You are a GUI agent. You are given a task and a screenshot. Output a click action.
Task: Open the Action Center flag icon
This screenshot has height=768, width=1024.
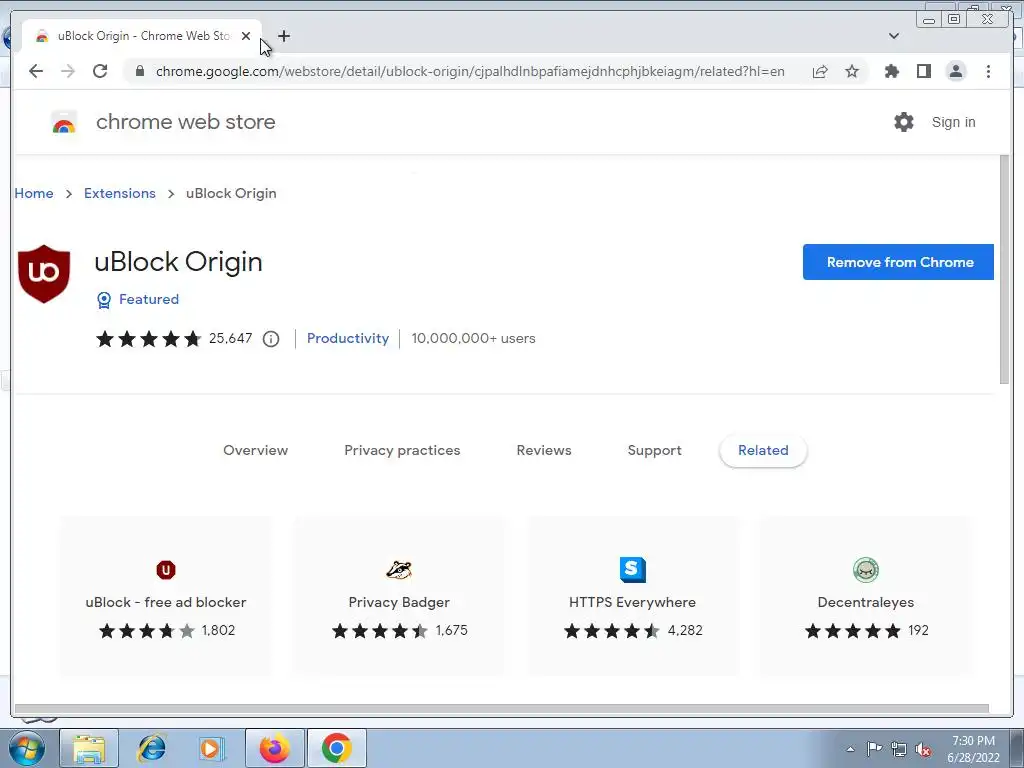(874, 749)
